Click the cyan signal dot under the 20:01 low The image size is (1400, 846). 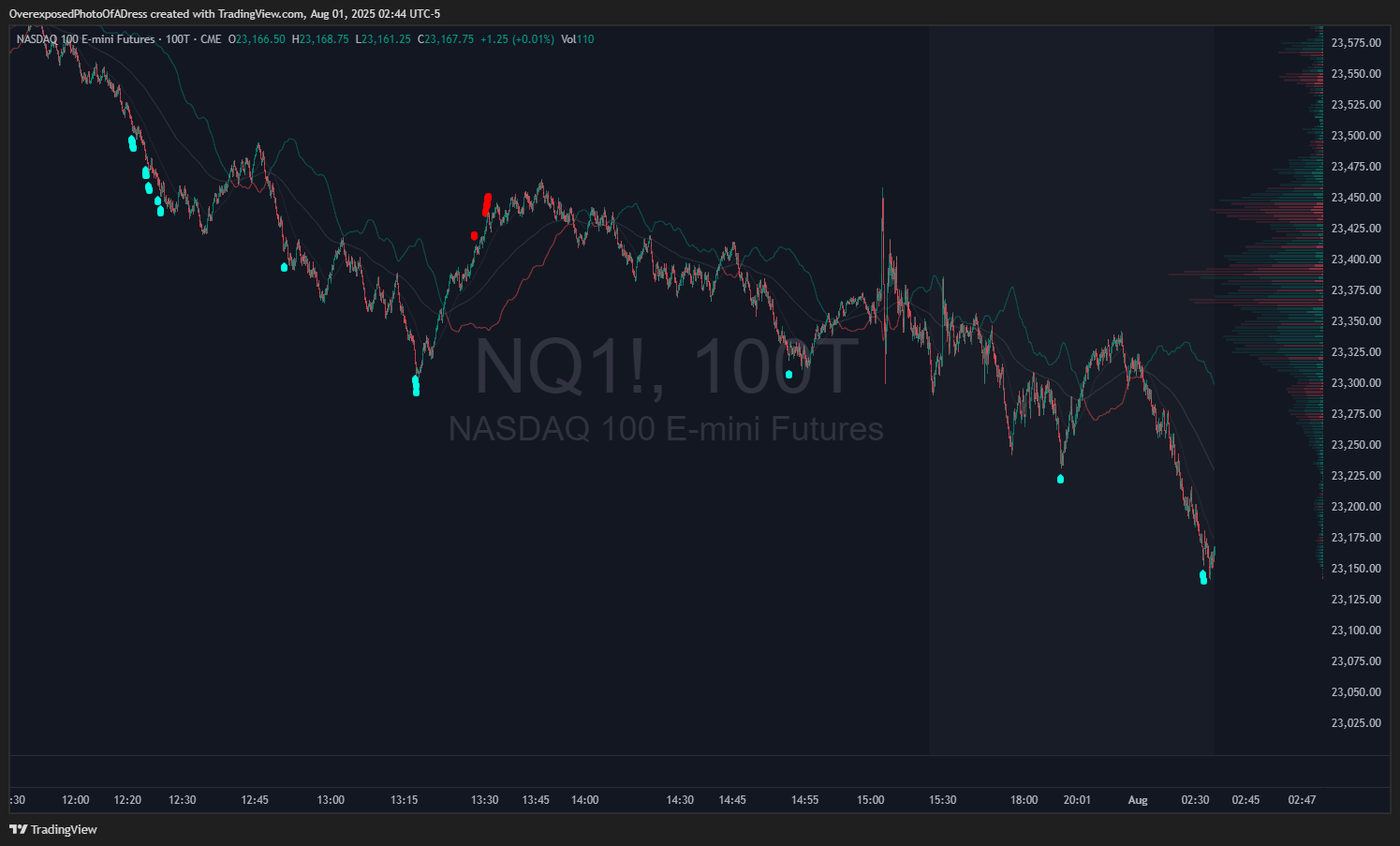point(1060,479)
